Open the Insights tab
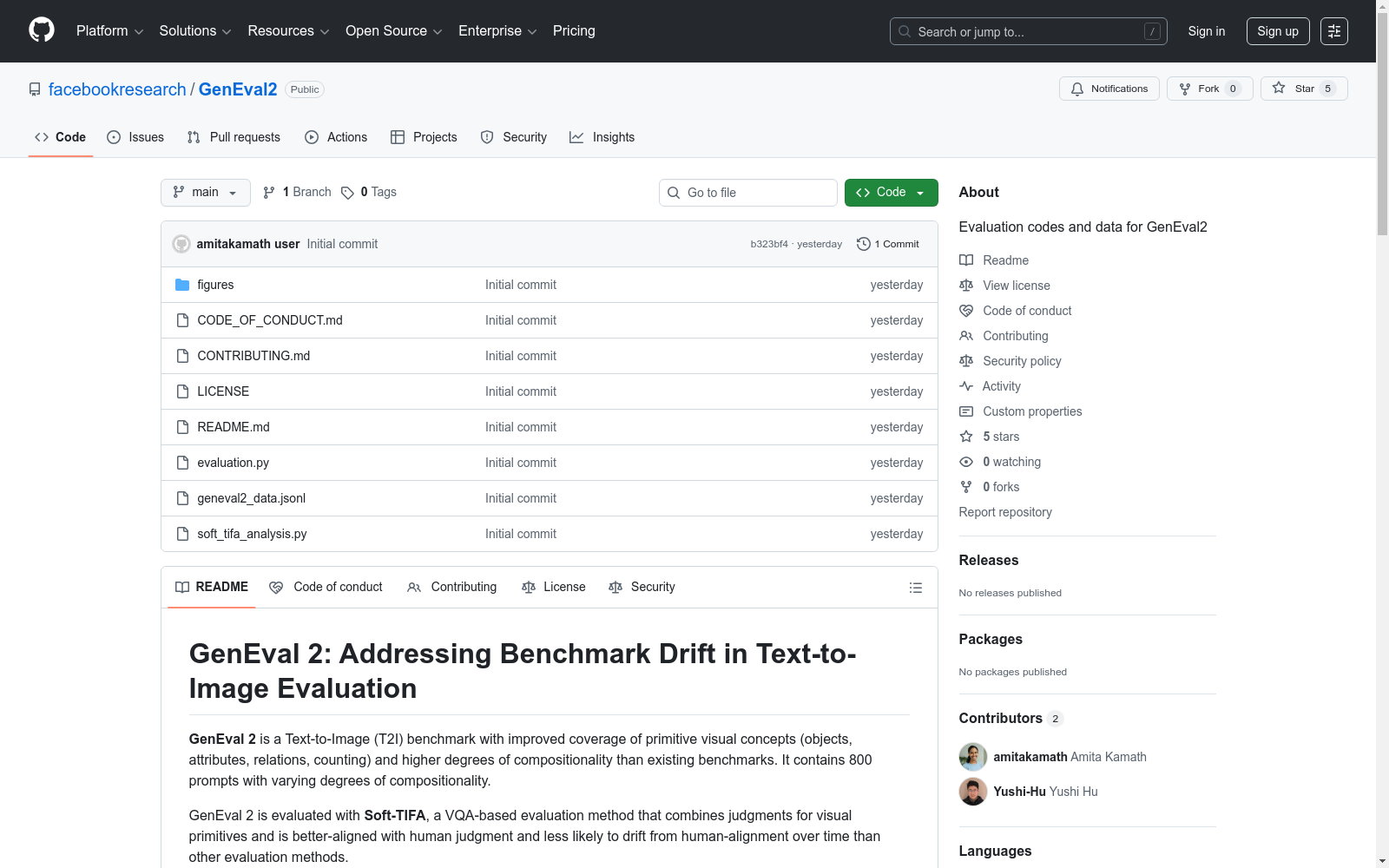 pyautogui.click(x=602, y=137)
